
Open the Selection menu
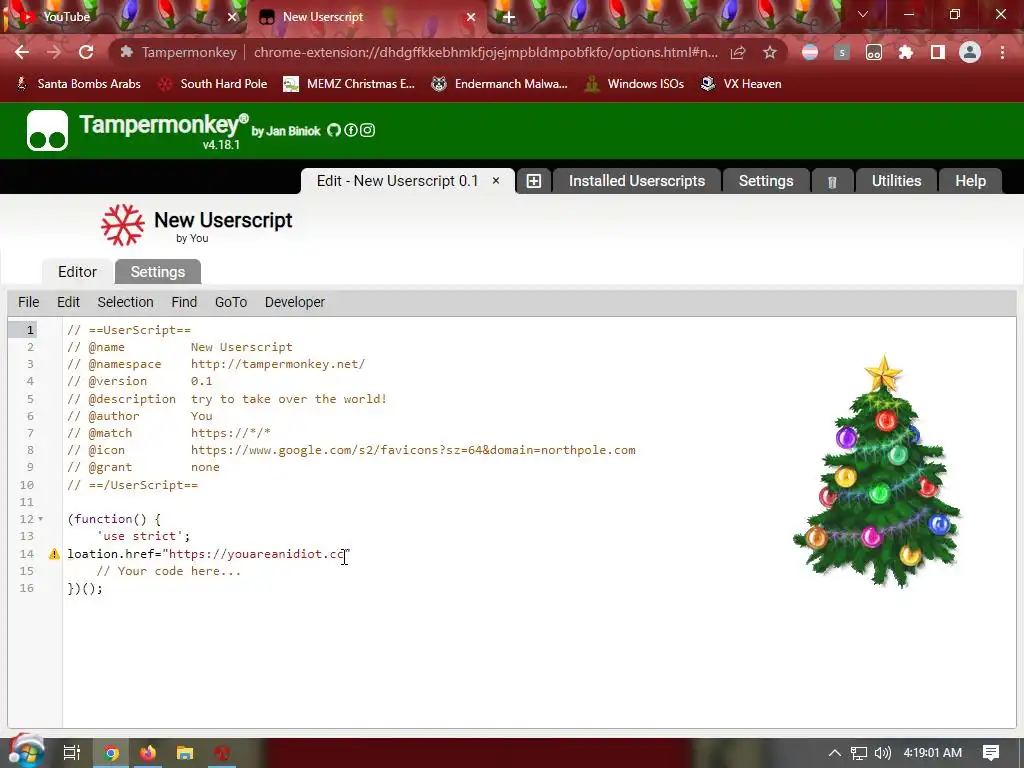click(x=125, y=302)
